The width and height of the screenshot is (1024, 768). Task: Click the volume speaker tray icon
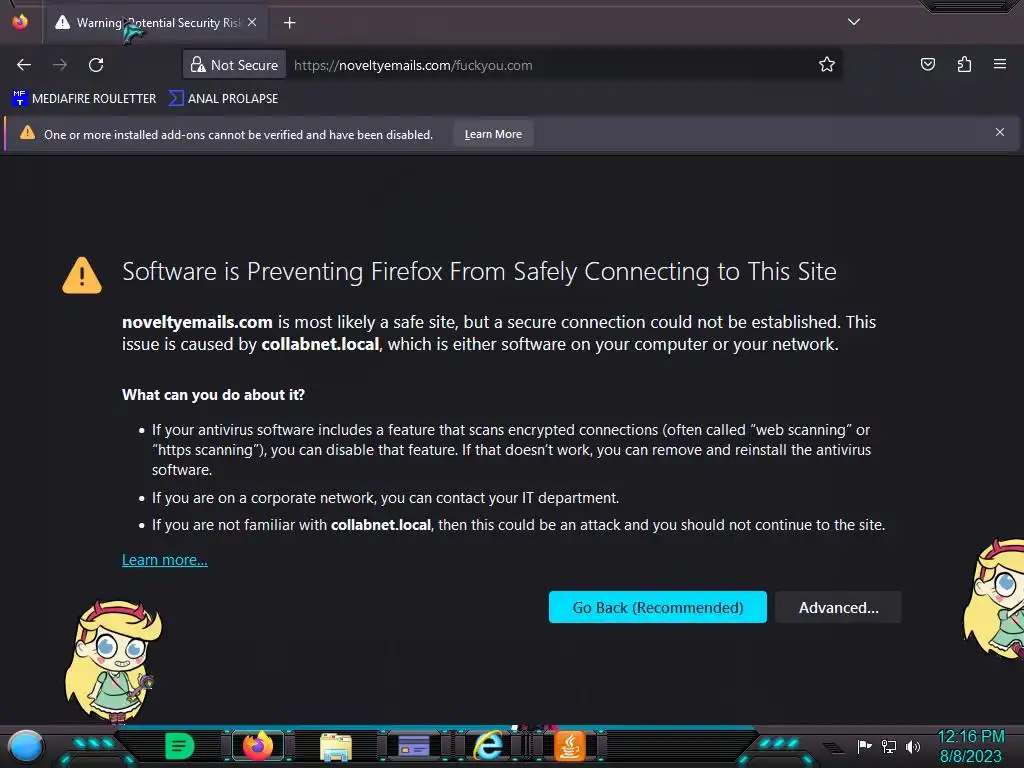pyautogui.click(x=913, y=746)
